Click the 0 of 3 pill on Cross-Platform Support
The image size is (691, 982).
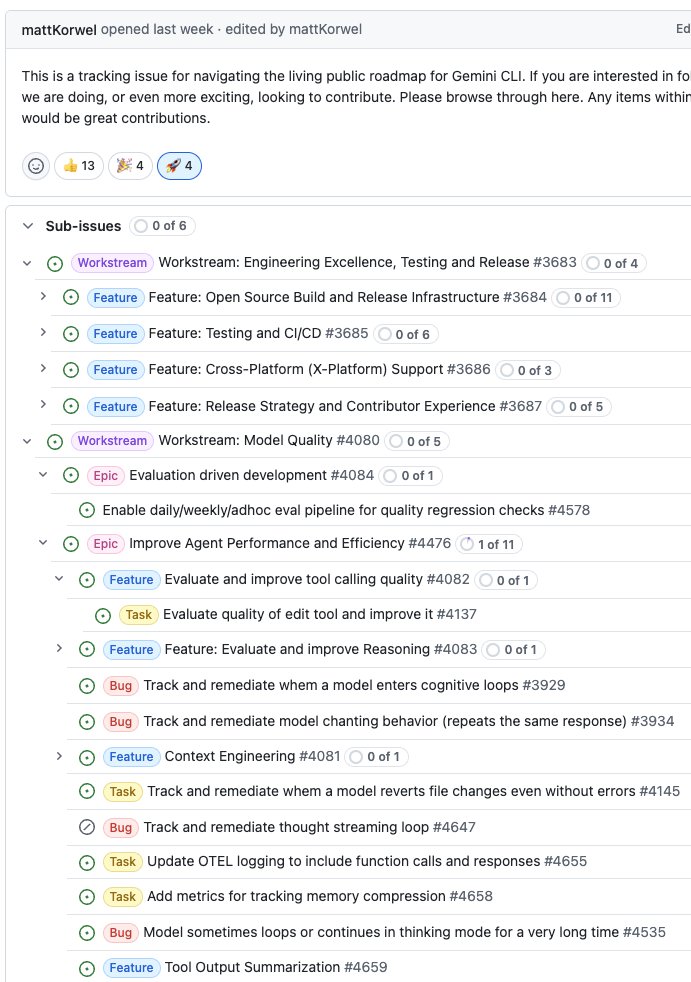coord(527,370)
